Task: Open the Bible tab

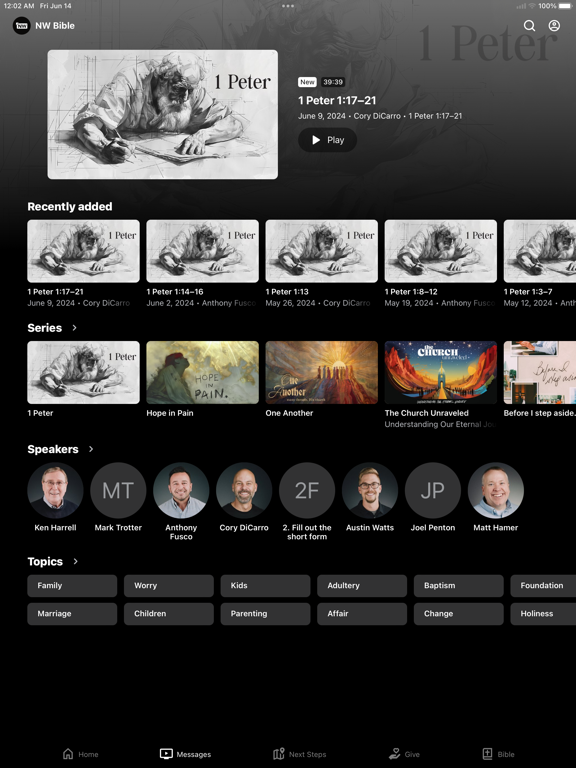Action: [x=499, y=754]
